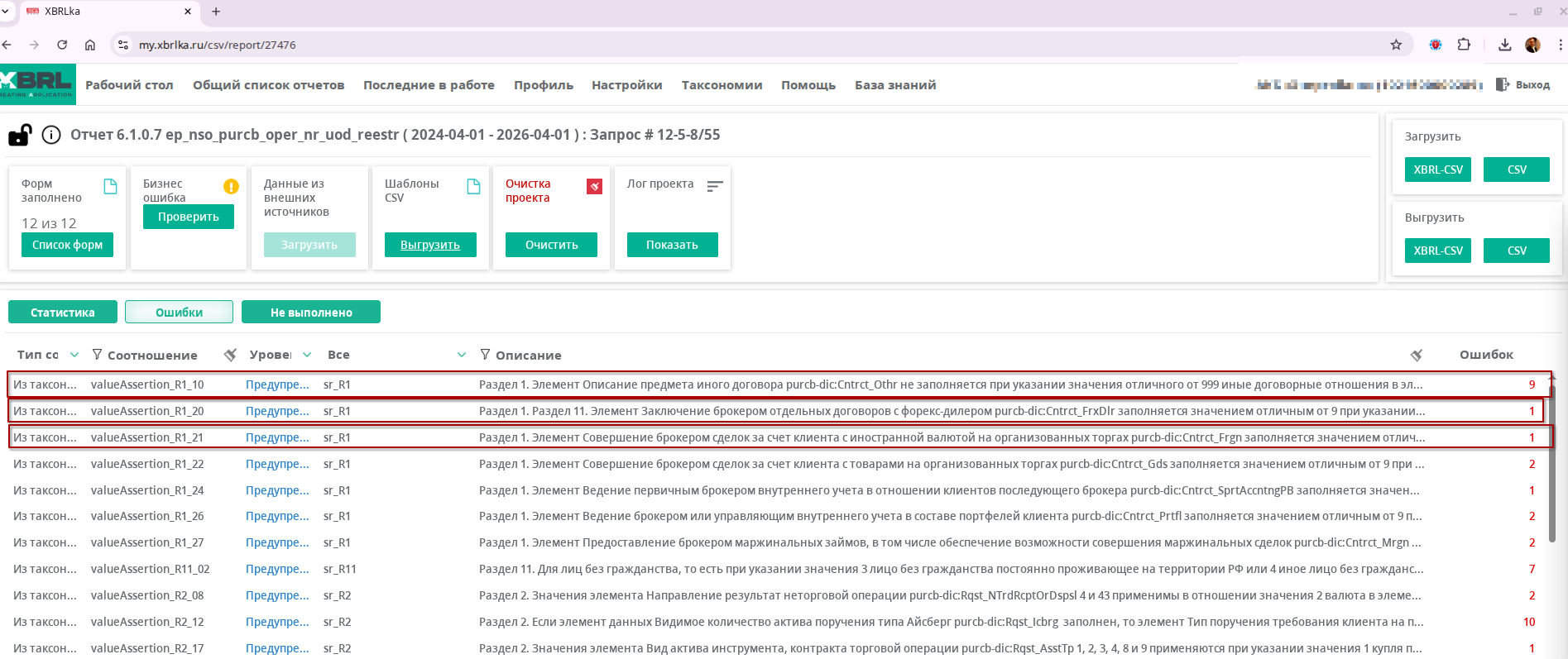Viewport: 1568px width, 659px height.
Task: Click the browser address bar URL
Action: click(x=217, y=45)
